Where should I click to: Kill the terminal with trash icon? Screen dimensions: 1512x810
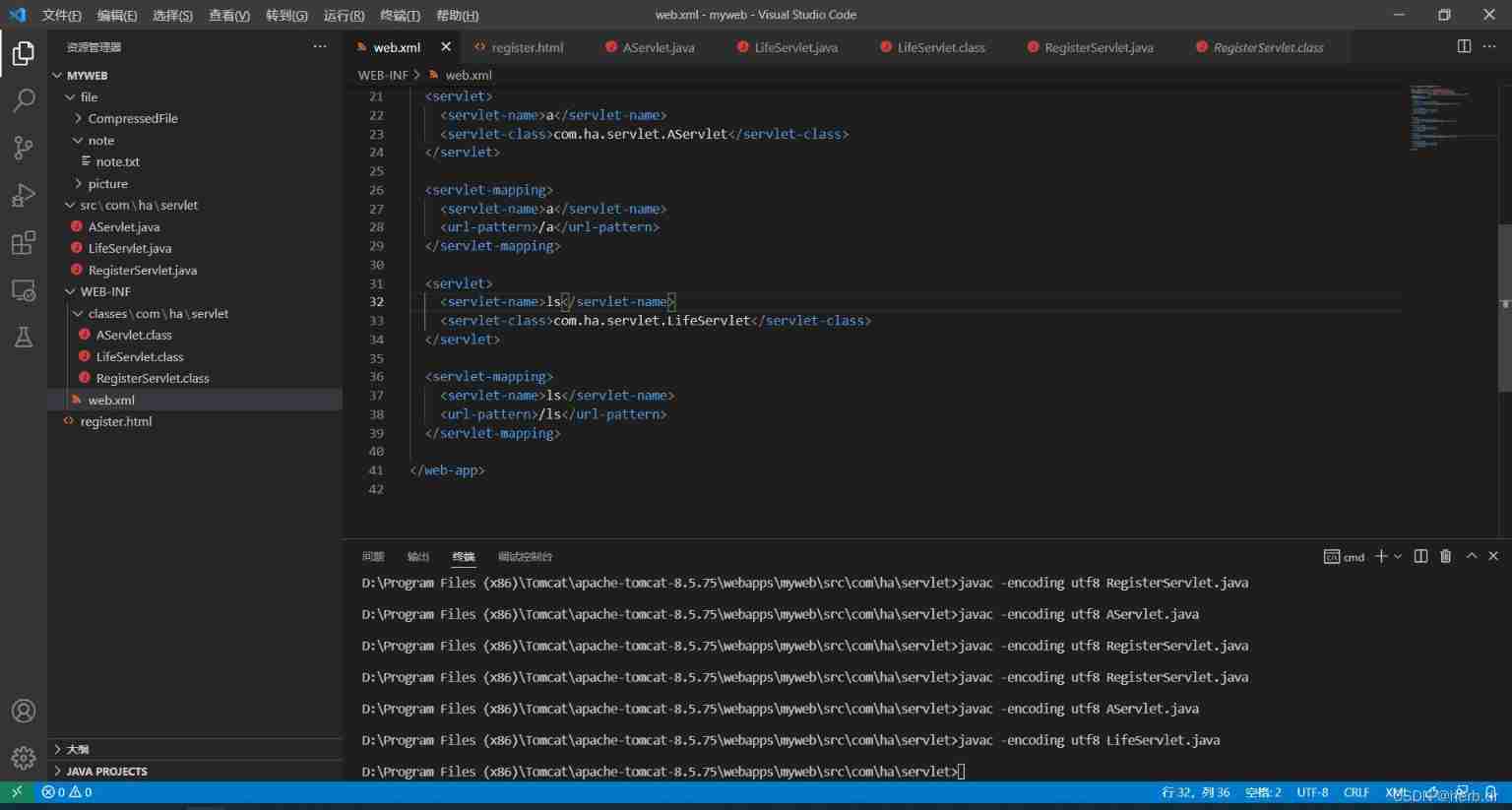click(x=1445, y=556)
